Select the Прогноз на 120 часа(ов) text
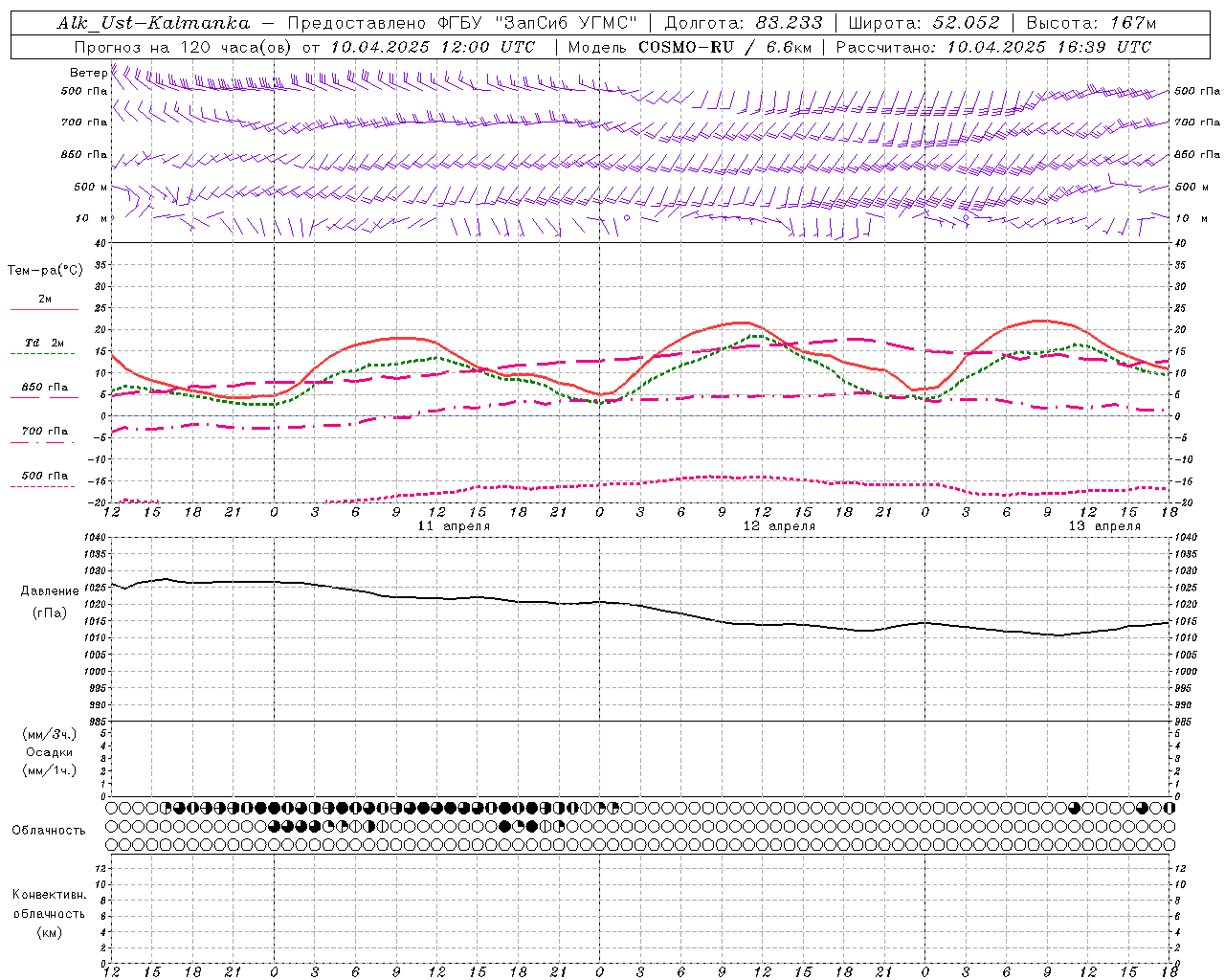Viewport: 1225px width, 980px height. [x=184, y=47]
